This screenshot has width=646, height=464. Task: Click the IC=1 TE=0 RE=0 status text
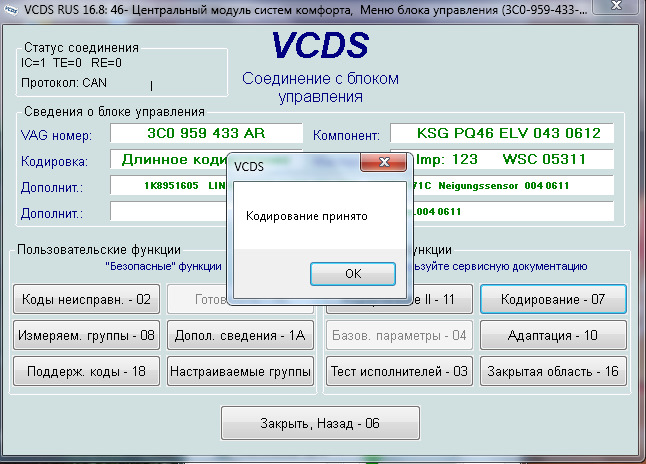tap(71, 63)
